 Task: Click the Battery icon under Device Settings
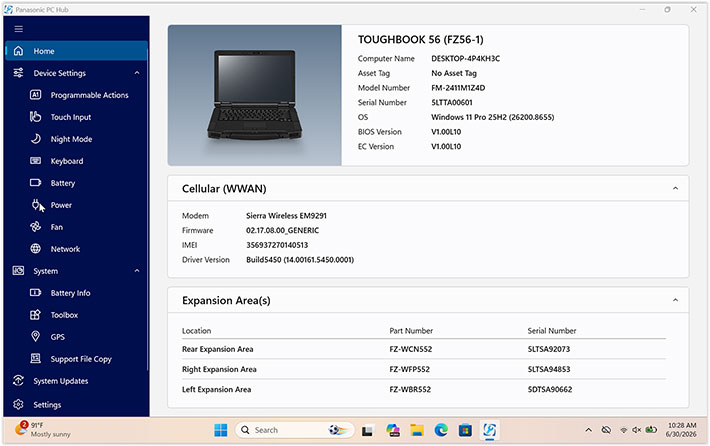[35, 182]
